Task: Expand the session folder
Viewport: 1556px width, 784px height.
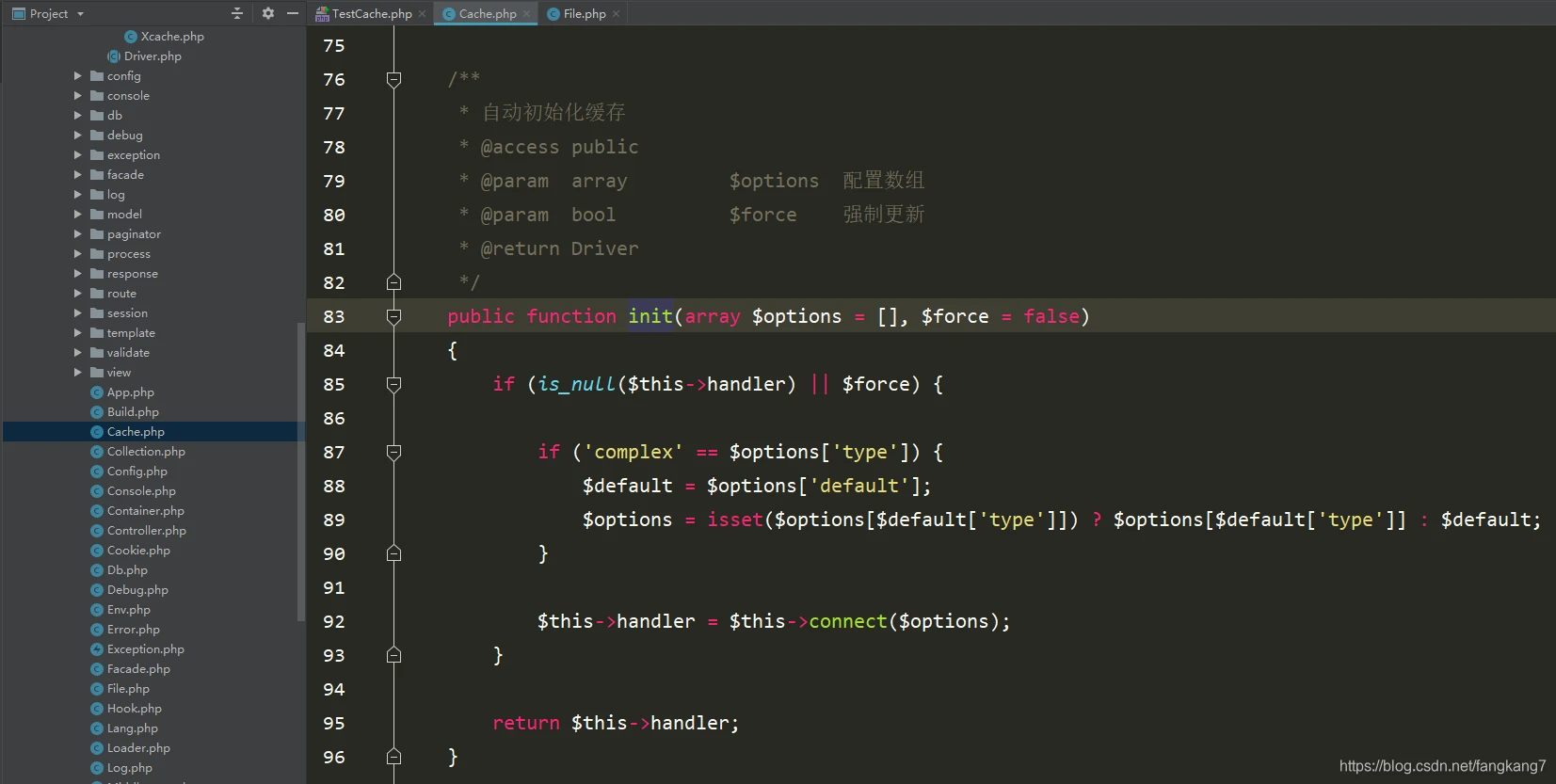Action: (x=78, y=313)
